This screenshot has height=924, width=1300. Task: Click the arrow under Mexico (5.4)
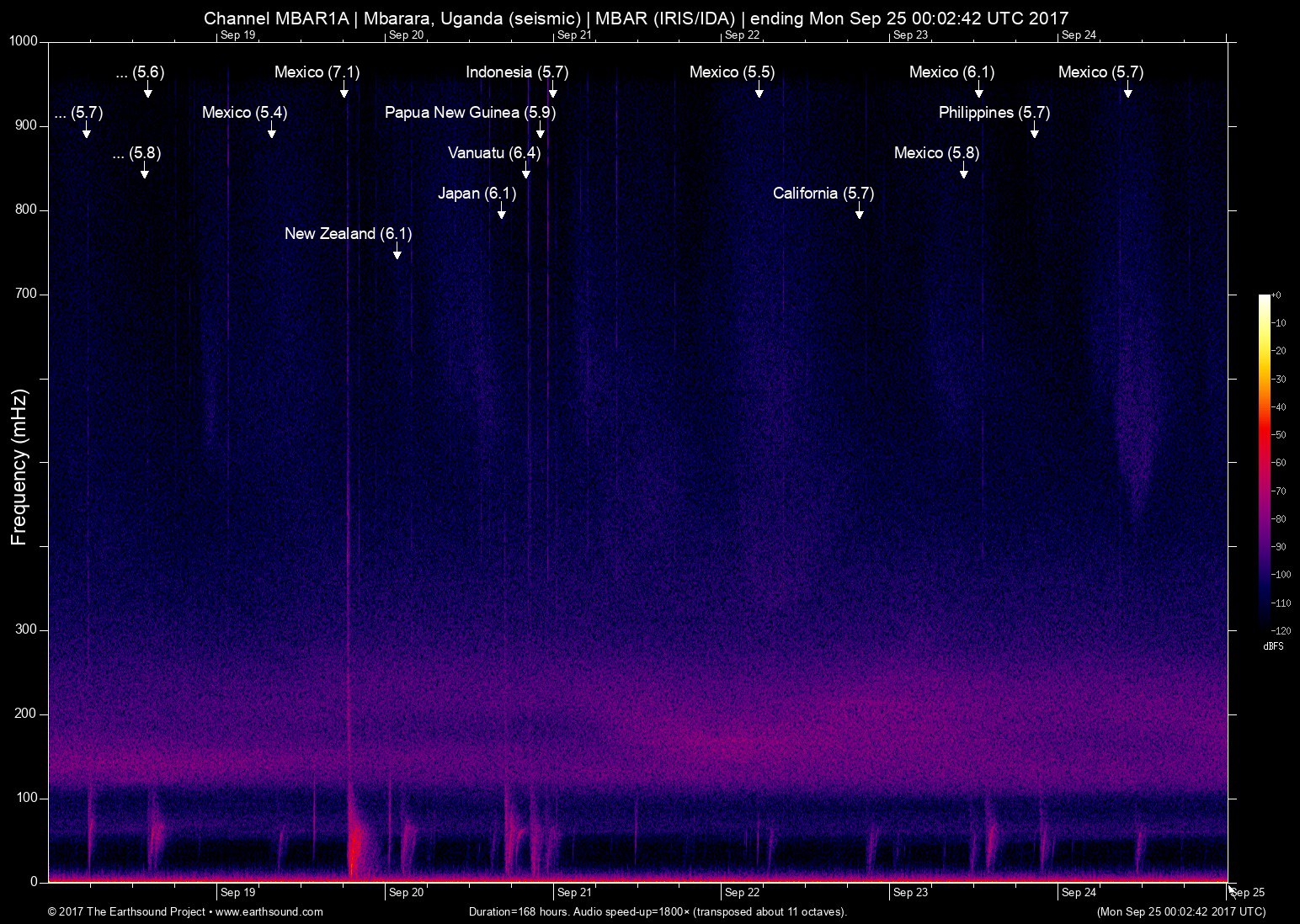click(271, 130)
